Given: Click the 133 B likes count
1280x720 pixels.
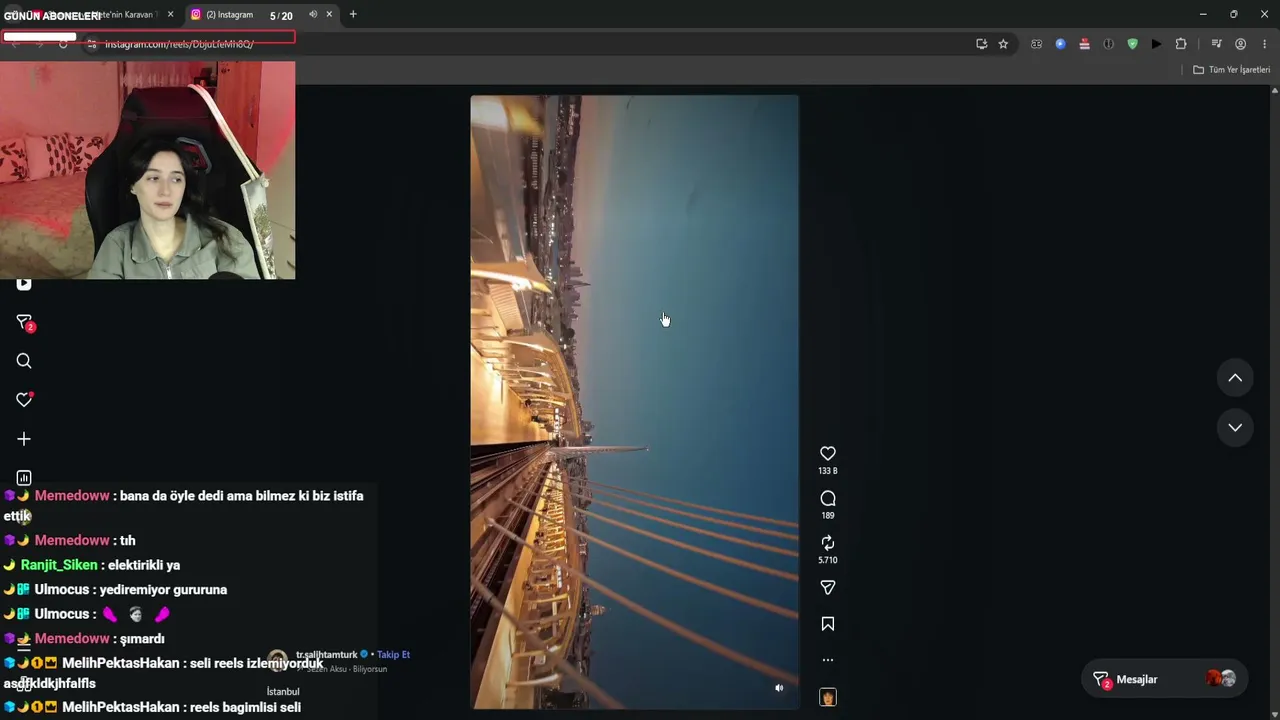Looking at the screenshot, I should 828,471.
